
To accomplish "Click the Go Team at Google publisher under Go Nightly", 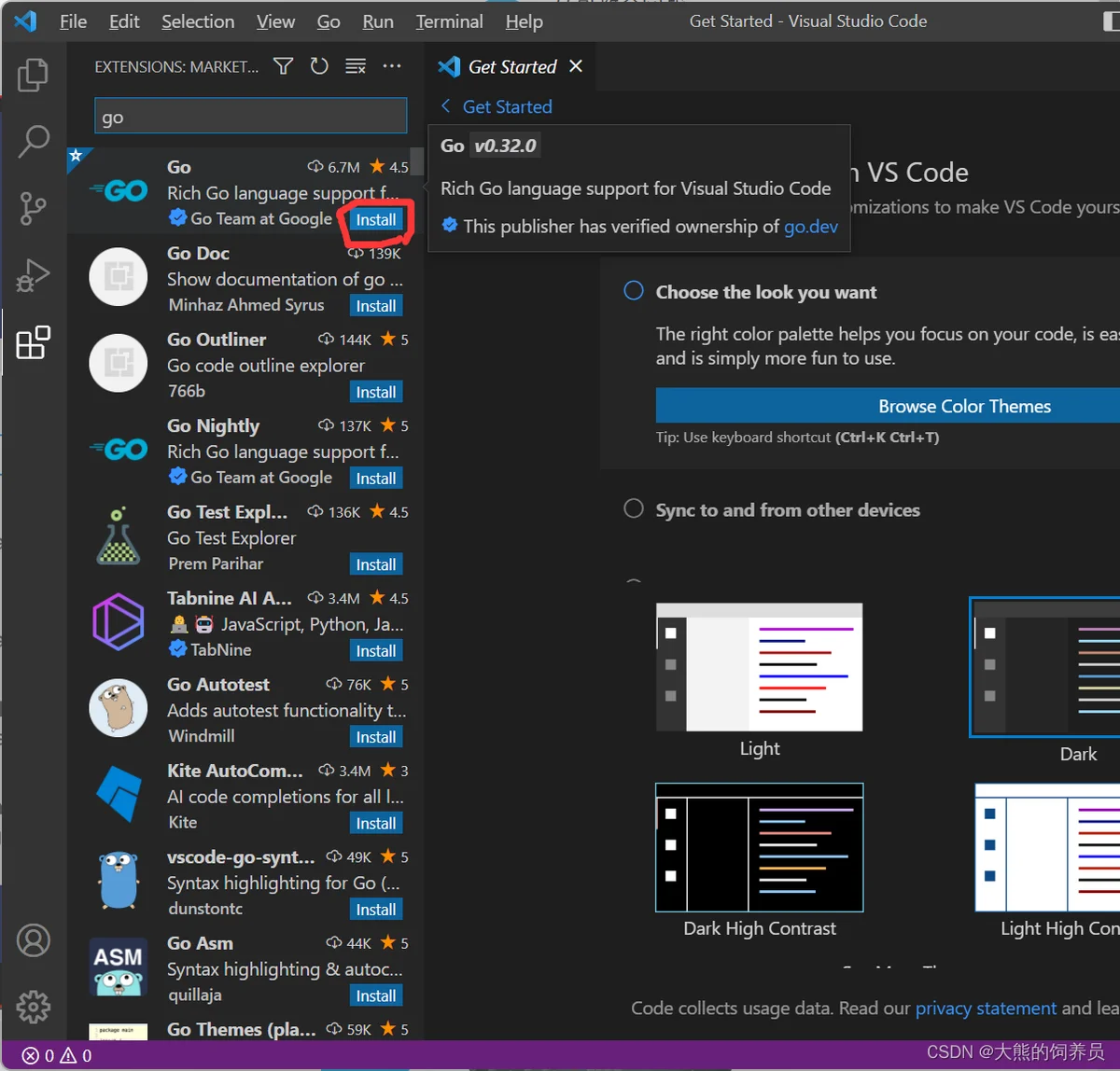I will point(261,478).
